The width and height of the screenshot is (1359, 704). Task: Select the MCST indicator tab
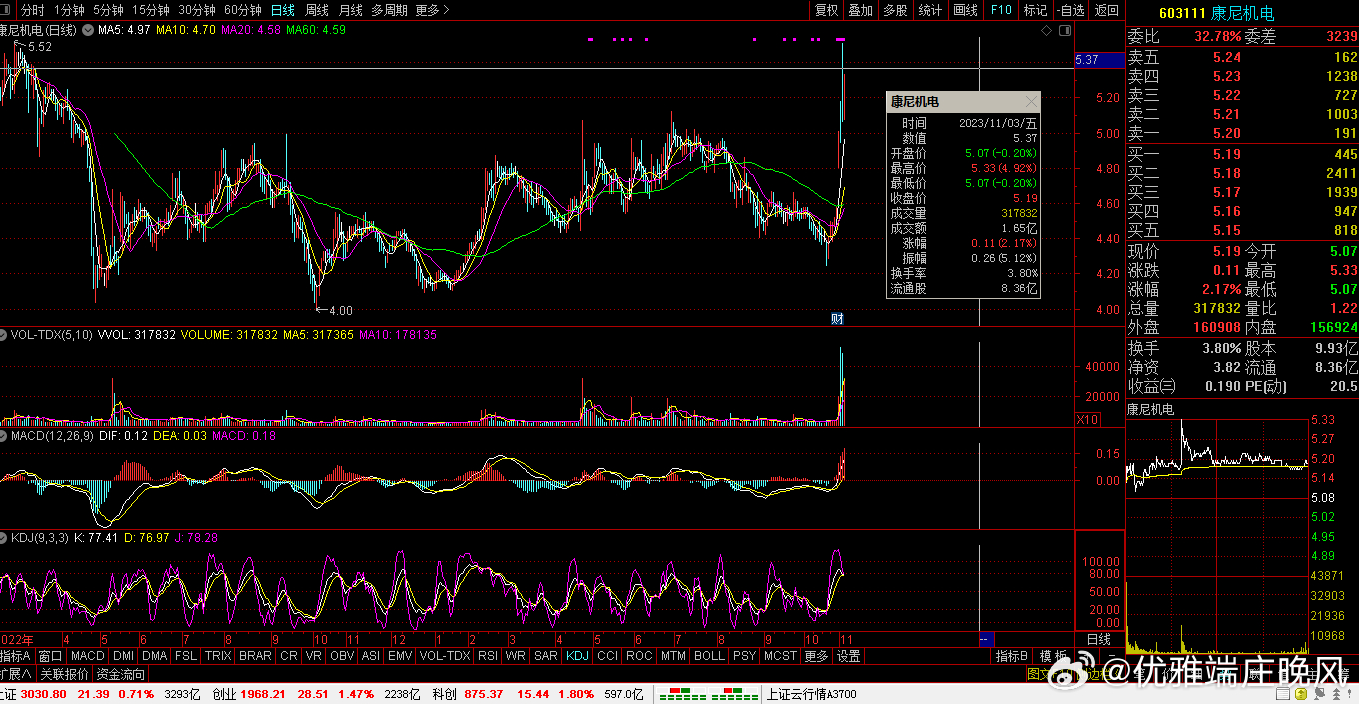pyautogui.click(x=780, y=656)
